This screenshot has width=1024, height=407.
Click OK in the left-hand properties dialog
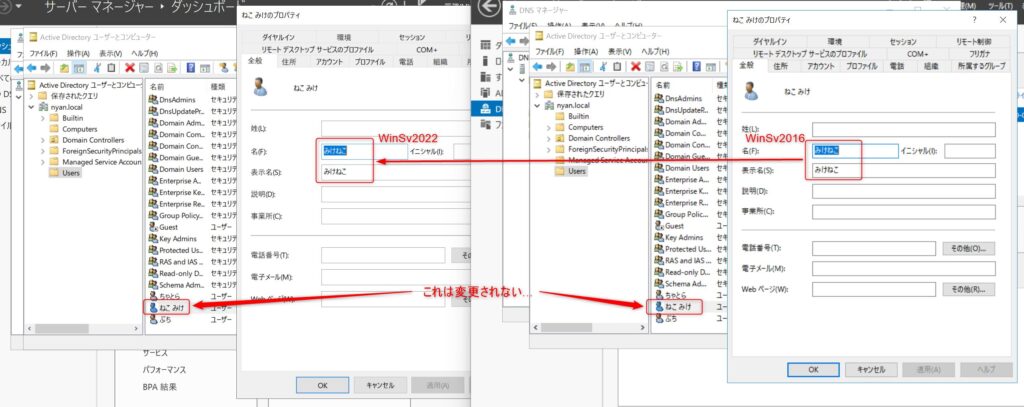(322, 383)
